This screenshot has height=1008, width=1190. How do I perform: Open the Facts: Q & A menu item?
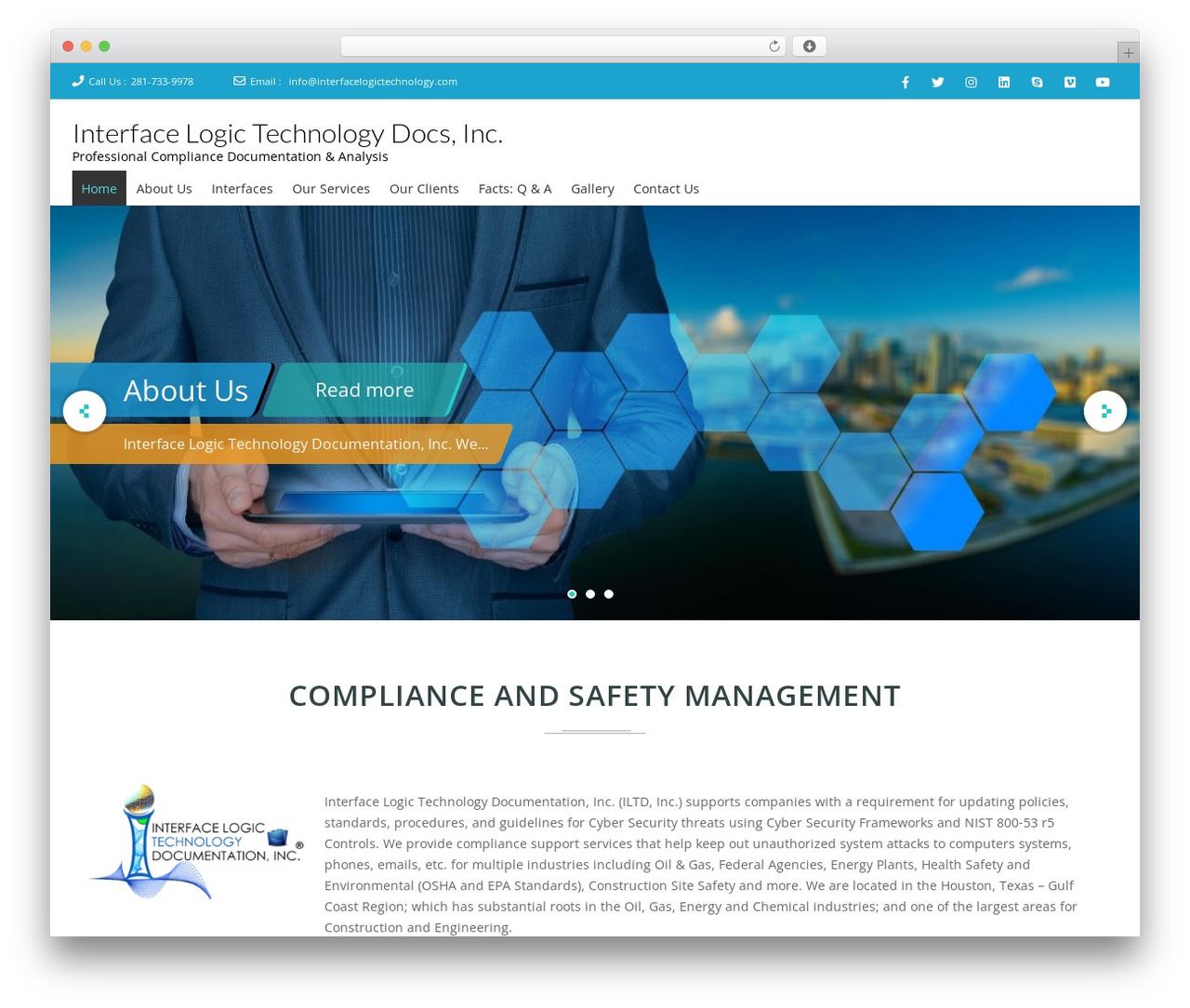(515, 189)
